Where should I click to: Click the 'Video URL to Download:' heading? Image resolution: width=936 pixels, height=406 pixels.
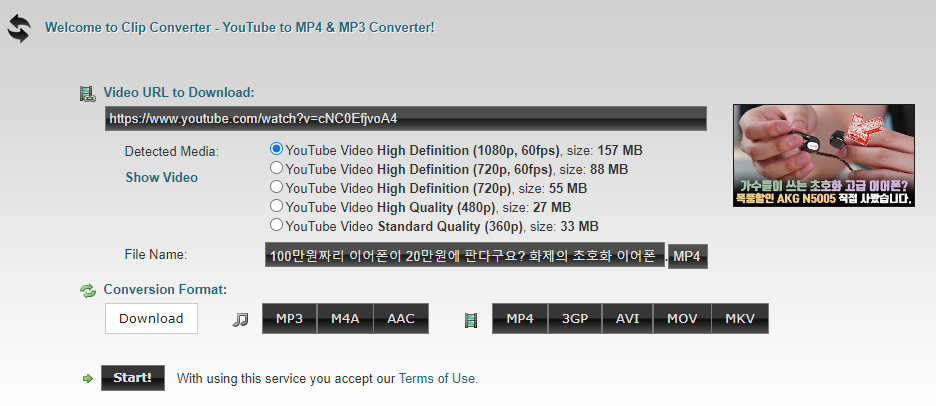(179, 93)
